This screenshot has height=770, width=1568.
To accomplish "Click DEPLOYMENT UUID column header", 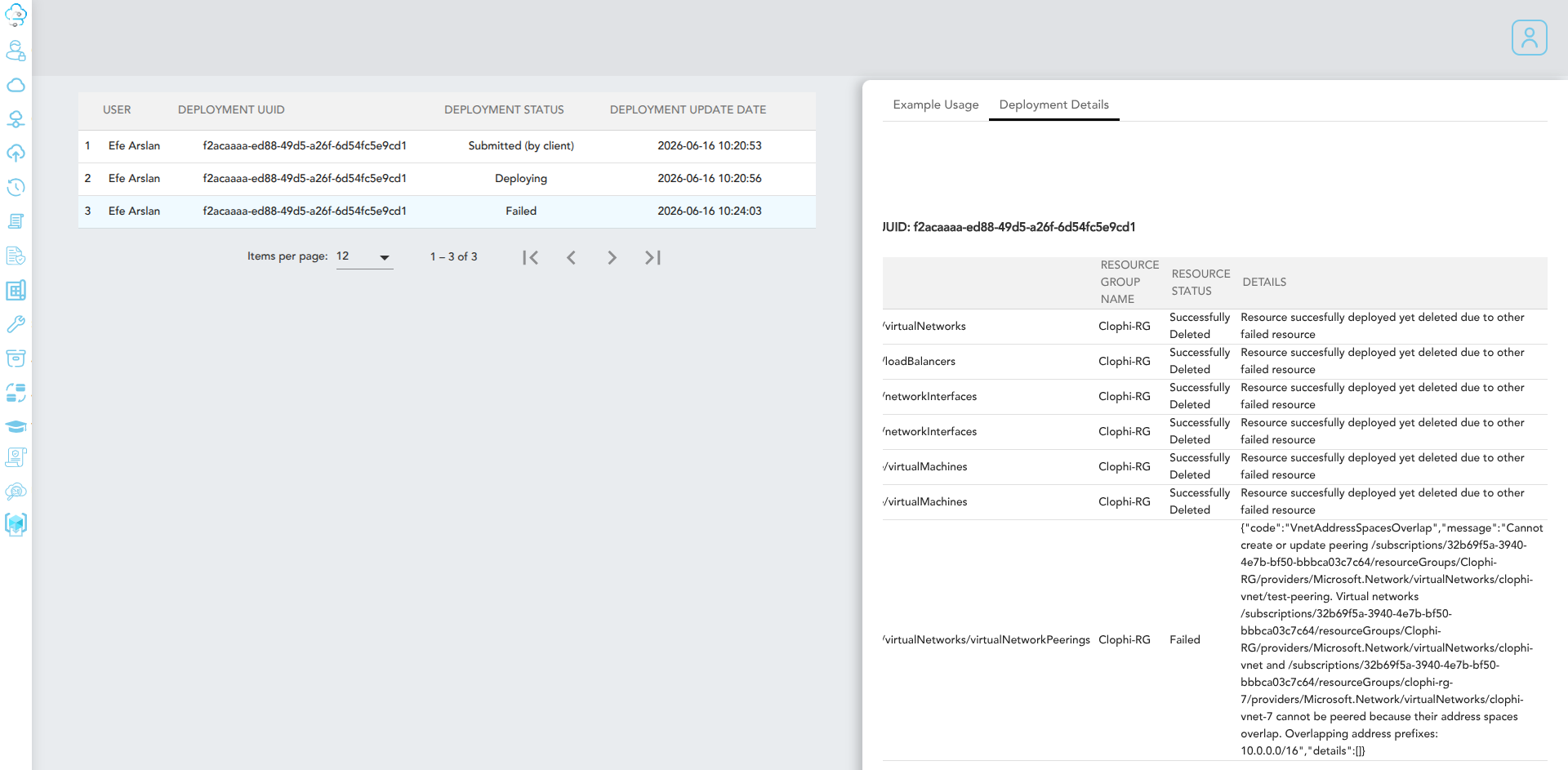I will (231, 109).
